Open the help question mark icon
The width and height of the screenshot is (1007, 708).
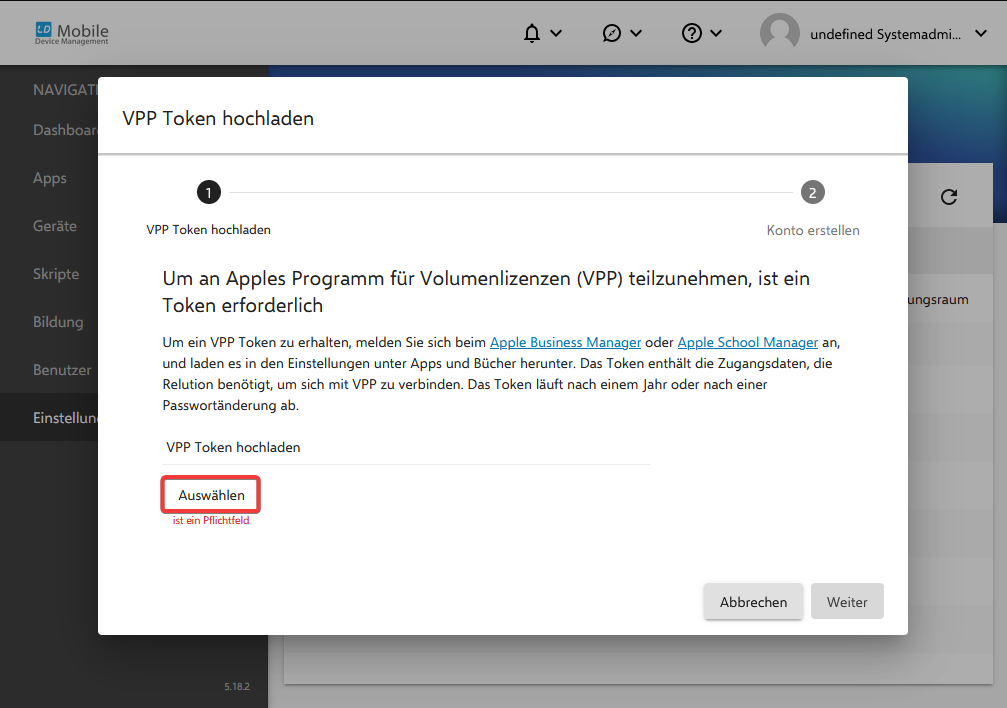692,33
